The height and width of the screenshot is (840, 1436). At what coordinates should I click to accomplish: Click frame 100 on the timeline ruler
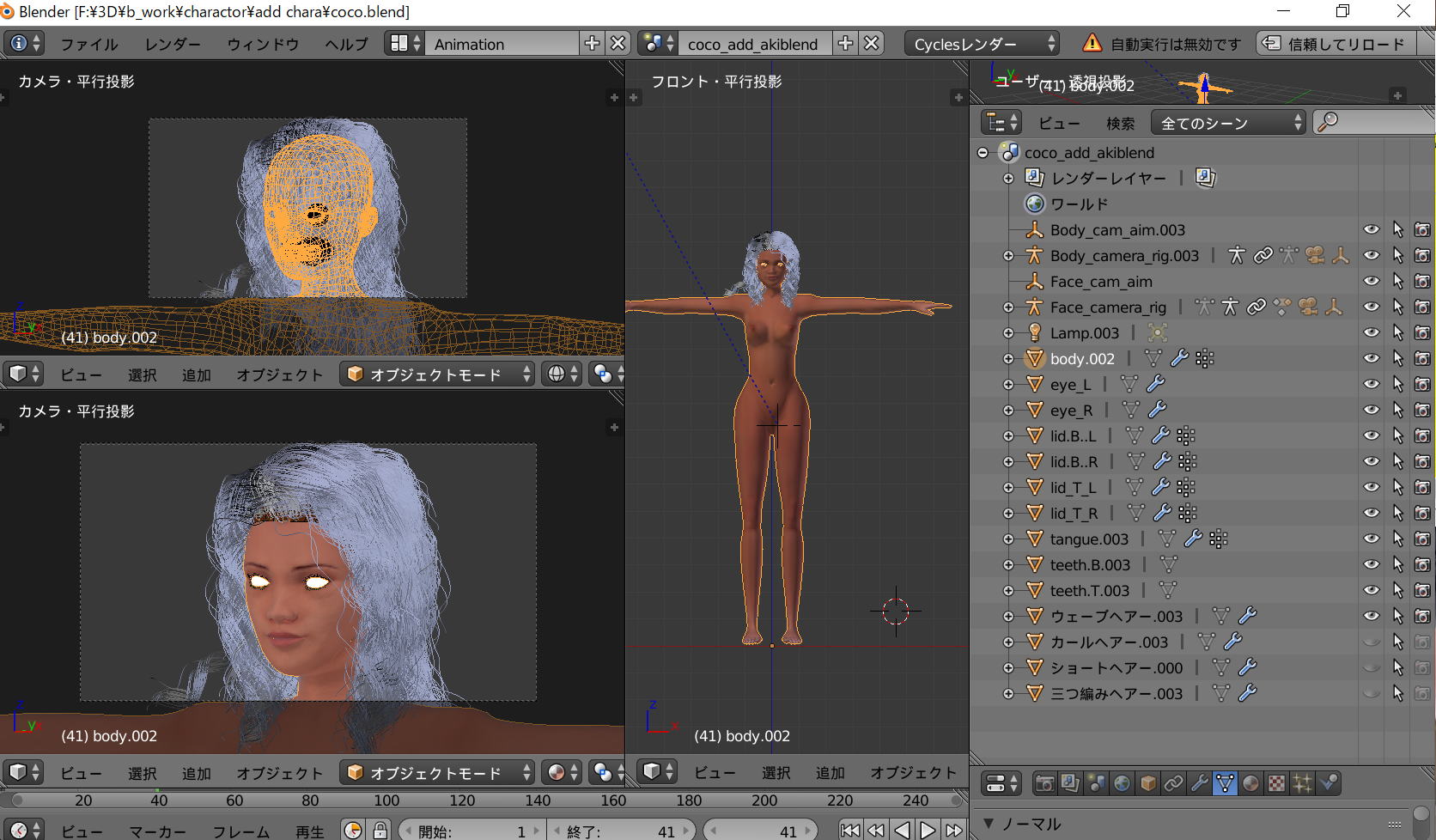[x=386, y=800]
